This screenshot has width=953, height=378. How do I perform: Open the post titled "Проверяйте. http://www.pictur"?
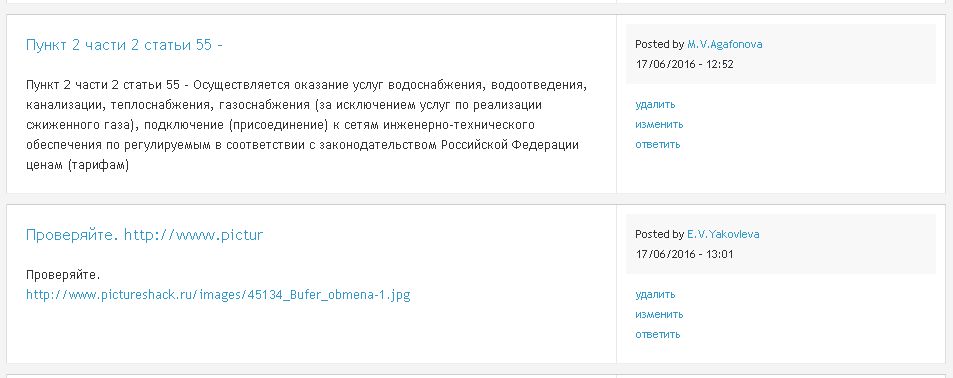point(145,235)
